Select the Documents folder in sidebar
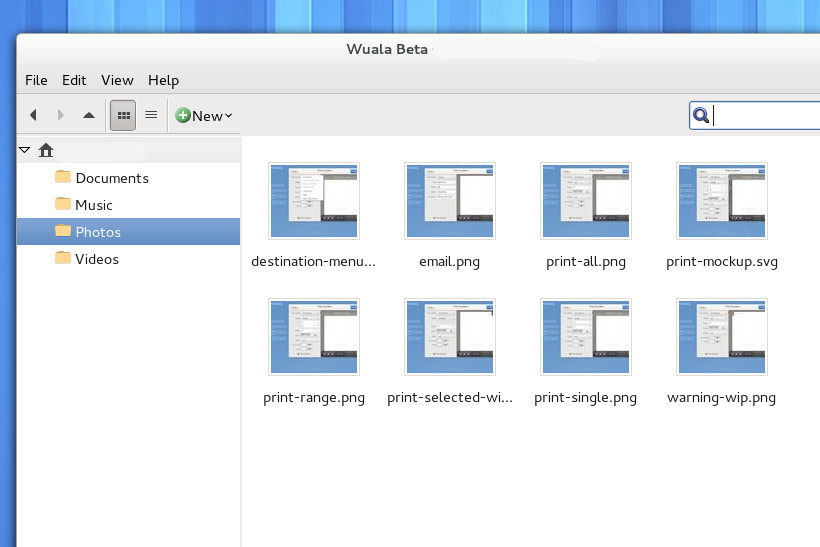 [129, 178]
